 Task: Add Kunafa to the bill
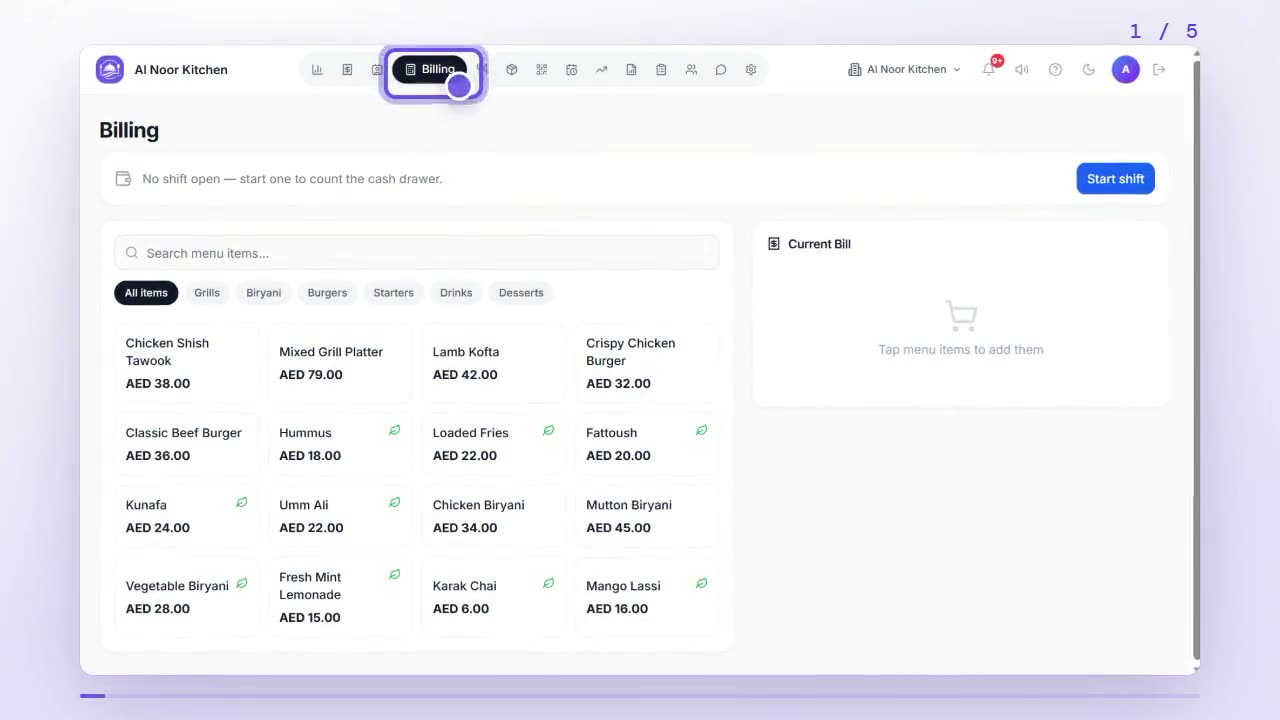[187, 516]
